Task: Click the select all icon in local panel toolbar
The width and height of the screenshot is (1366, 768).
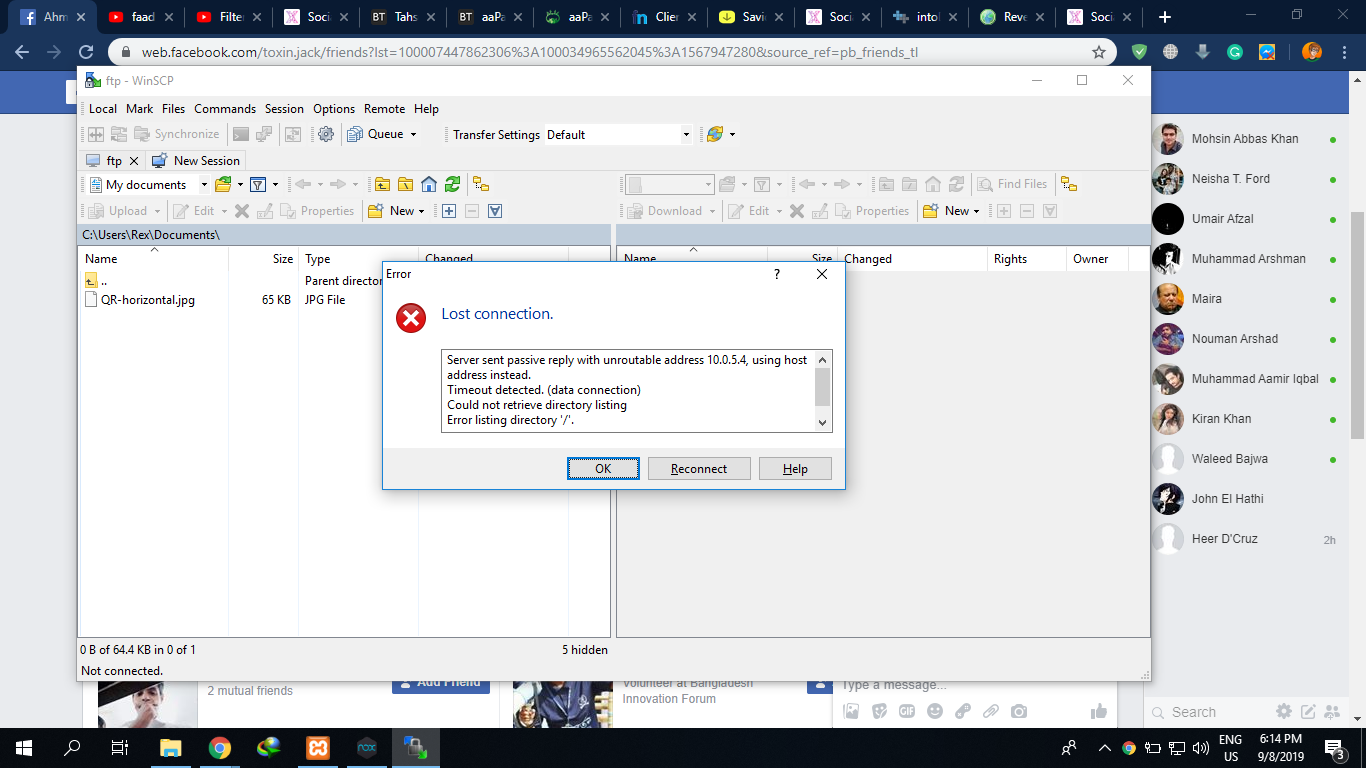Action: (495, 211)
